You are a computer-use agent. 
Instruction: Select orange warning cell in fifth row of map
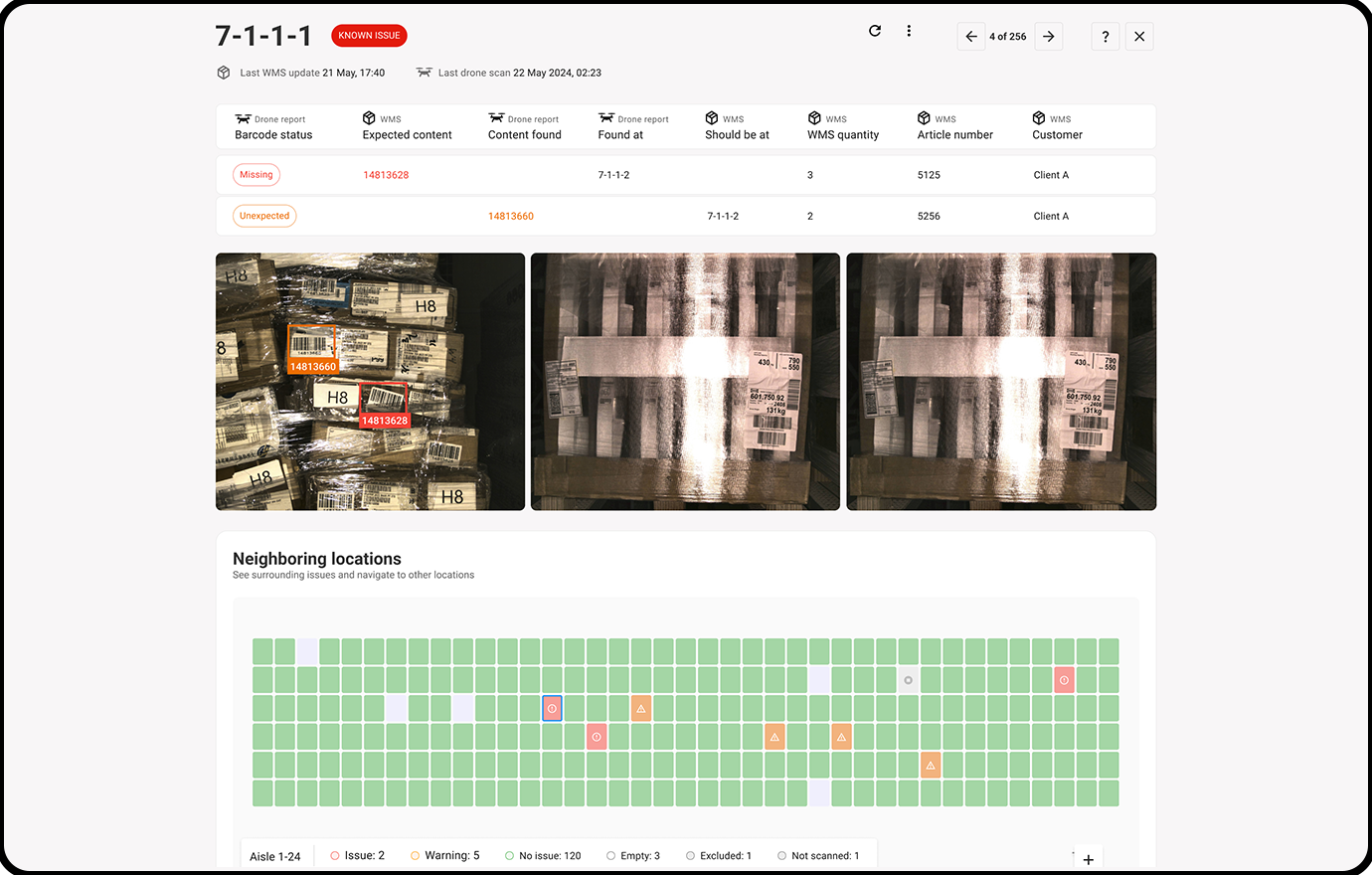point(931,765)
